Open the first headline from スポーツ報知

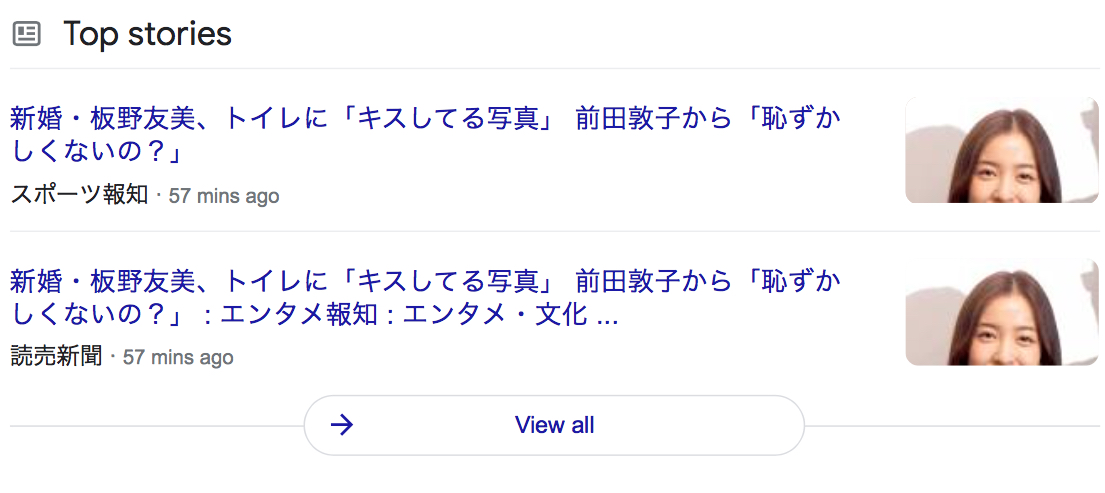(425, 135)
